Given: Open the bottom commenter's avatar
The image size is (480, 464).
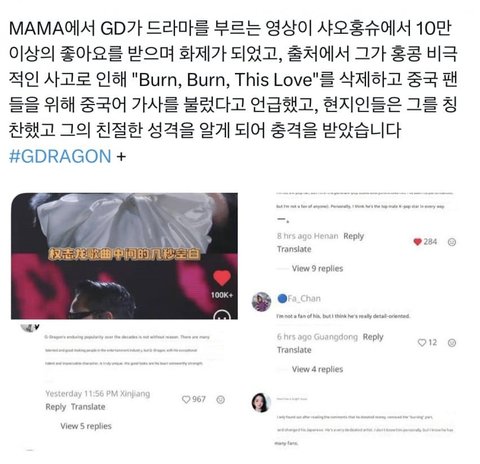Looking at the screenshot, I should point(261,402).
